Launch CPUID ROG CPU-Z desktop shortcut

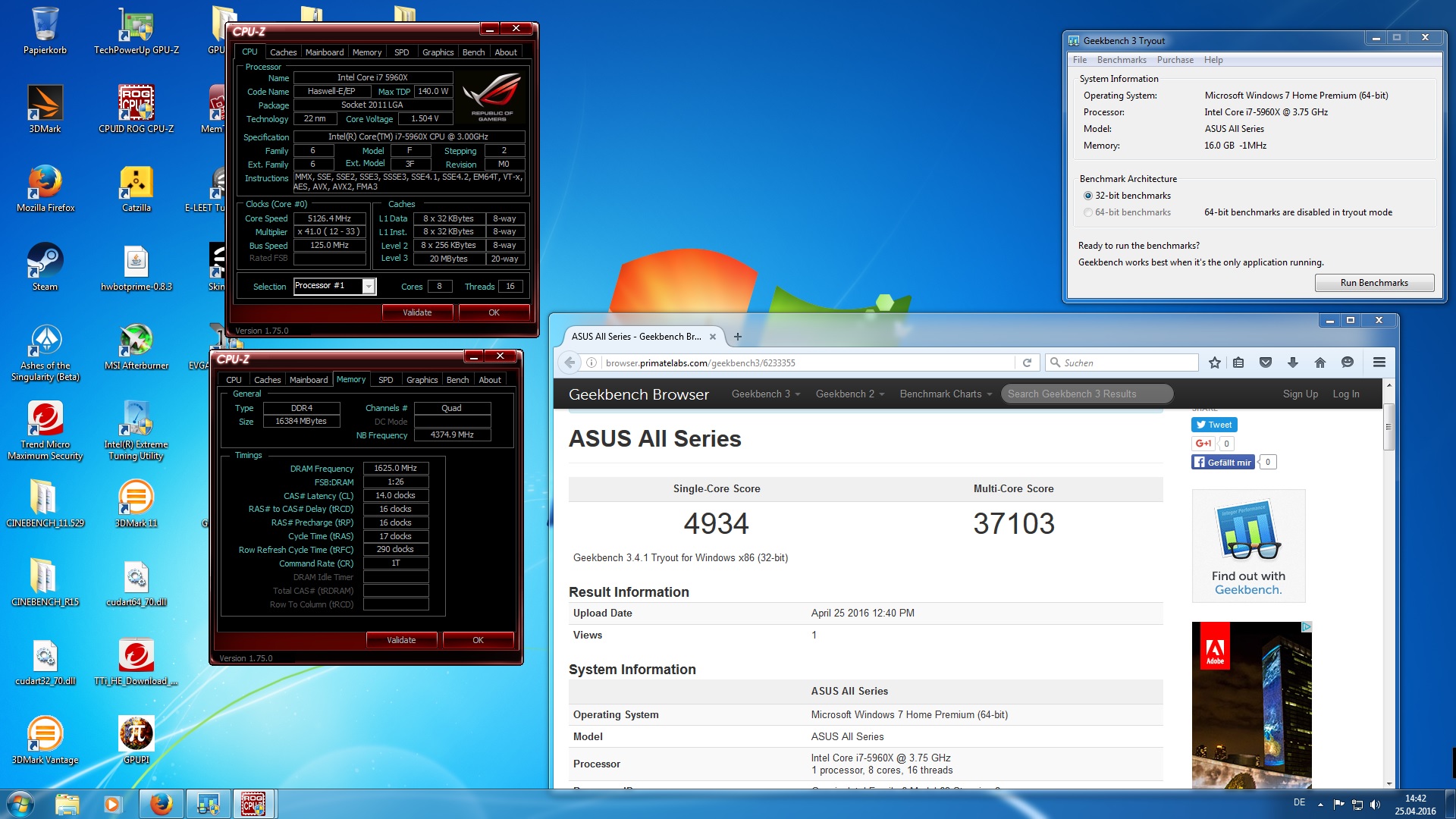point(136,109)
